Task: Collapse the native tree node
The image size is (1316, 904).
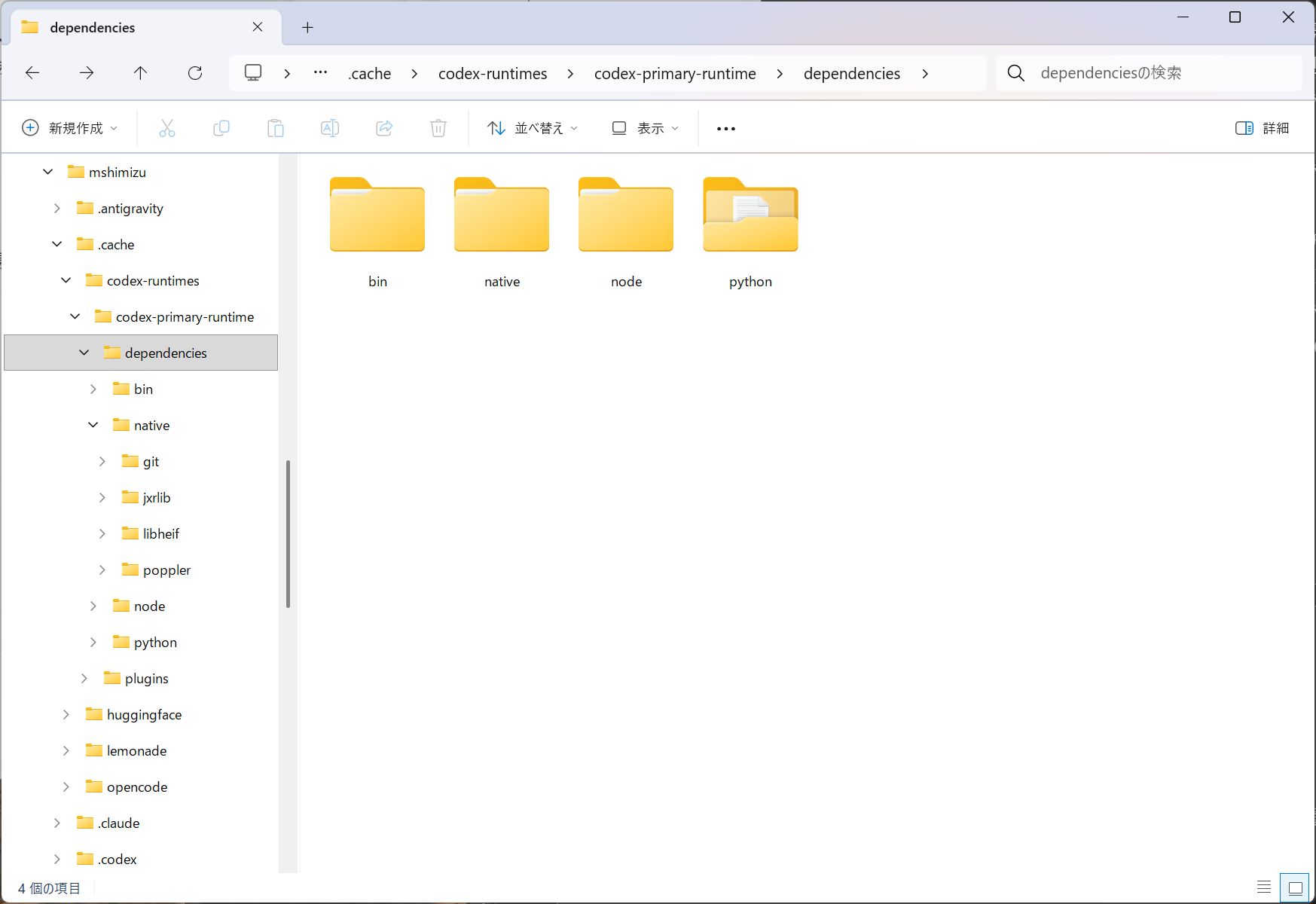Action: click(x=93, y=425)
